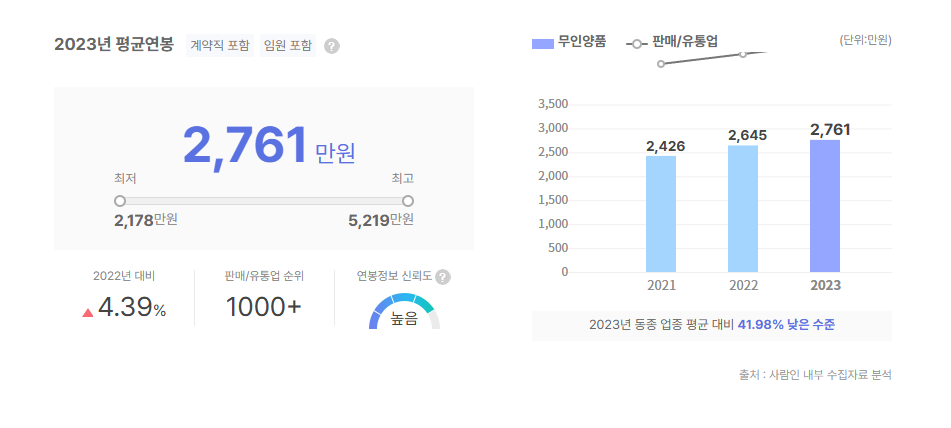Click the 최저 handle on the salary range bar
The image size is (951, 428).
pyautogui.click(x=120, y=201)
